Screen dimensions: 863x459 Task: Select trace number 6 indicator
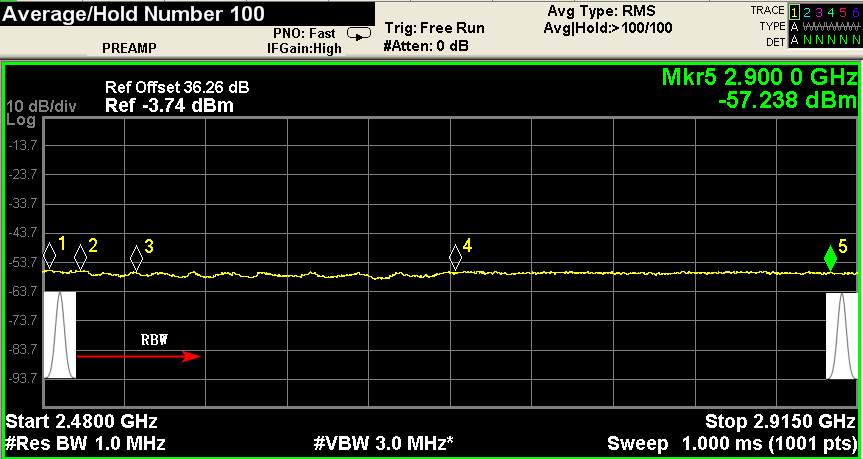tap(855, 12)
